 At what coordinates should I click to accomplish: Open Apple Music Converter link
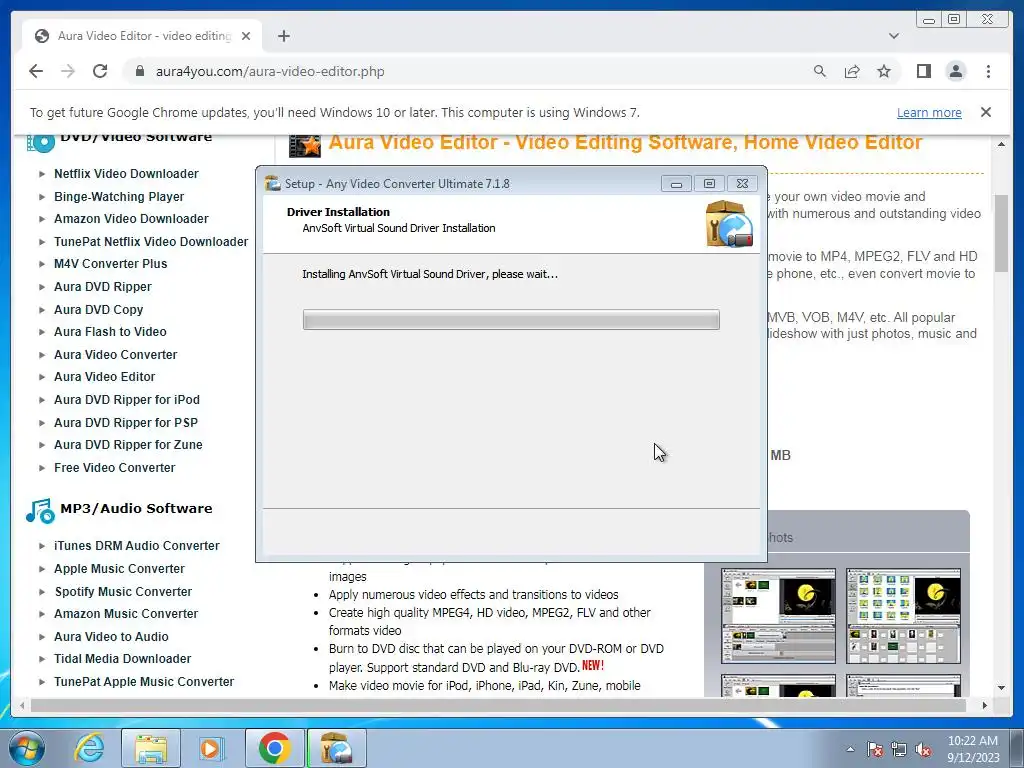coord(119,569)
